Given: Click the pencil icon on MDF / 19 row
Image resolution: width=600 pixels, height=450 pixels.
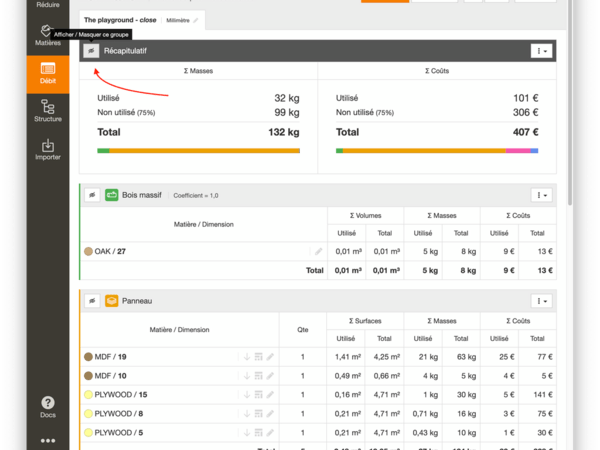Looking at the screenshot, I should point(270,356).
